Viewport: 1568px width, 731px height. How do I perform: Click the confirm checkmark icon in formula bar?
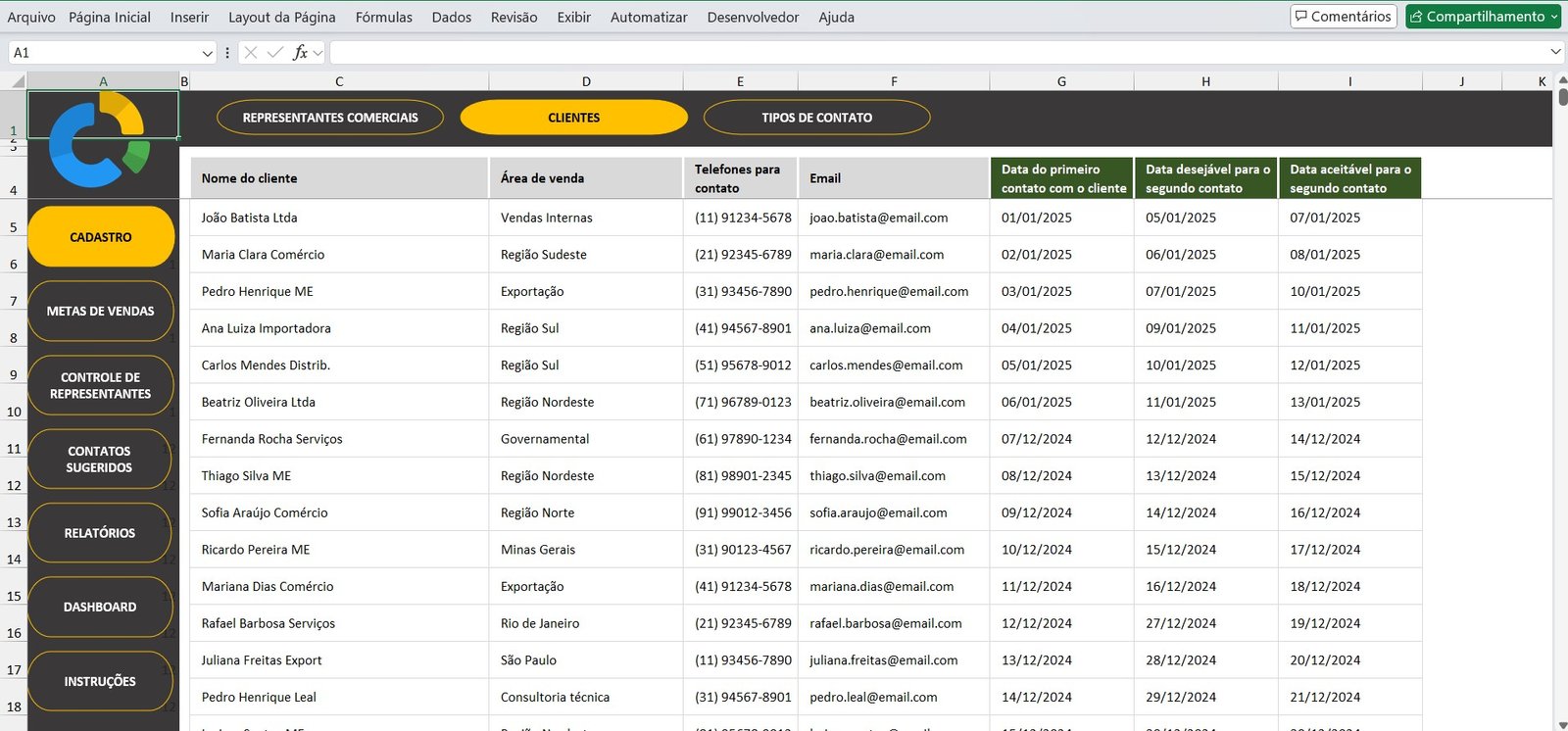275,53
